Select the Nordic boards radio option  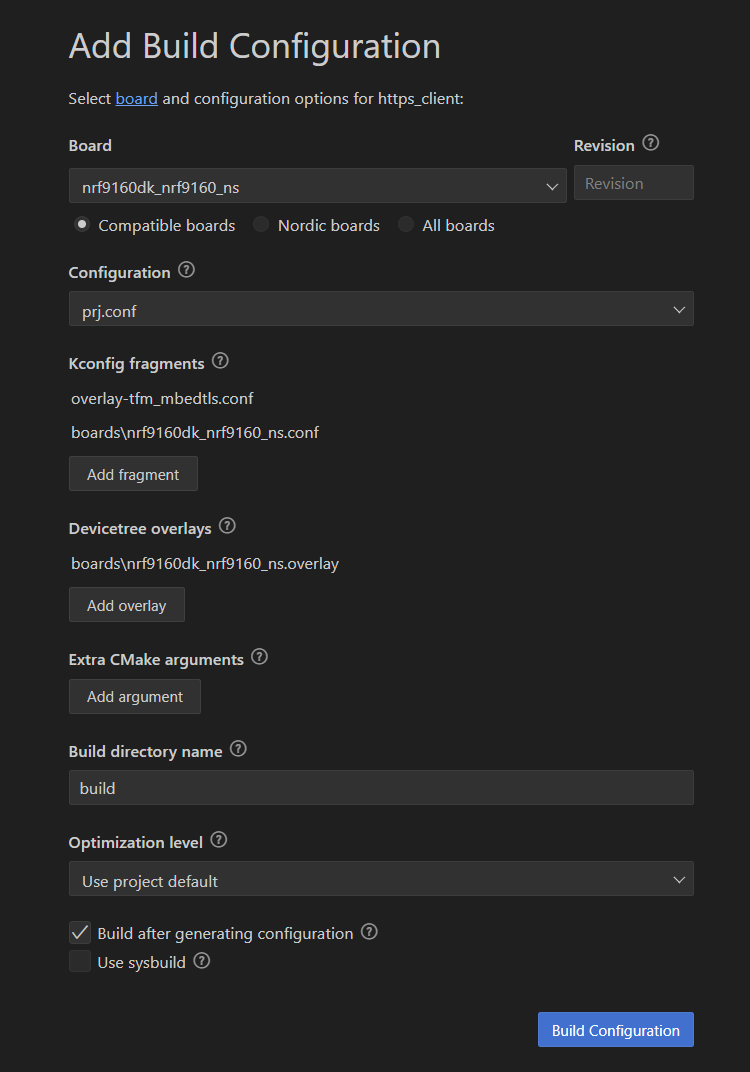(261, 225)
